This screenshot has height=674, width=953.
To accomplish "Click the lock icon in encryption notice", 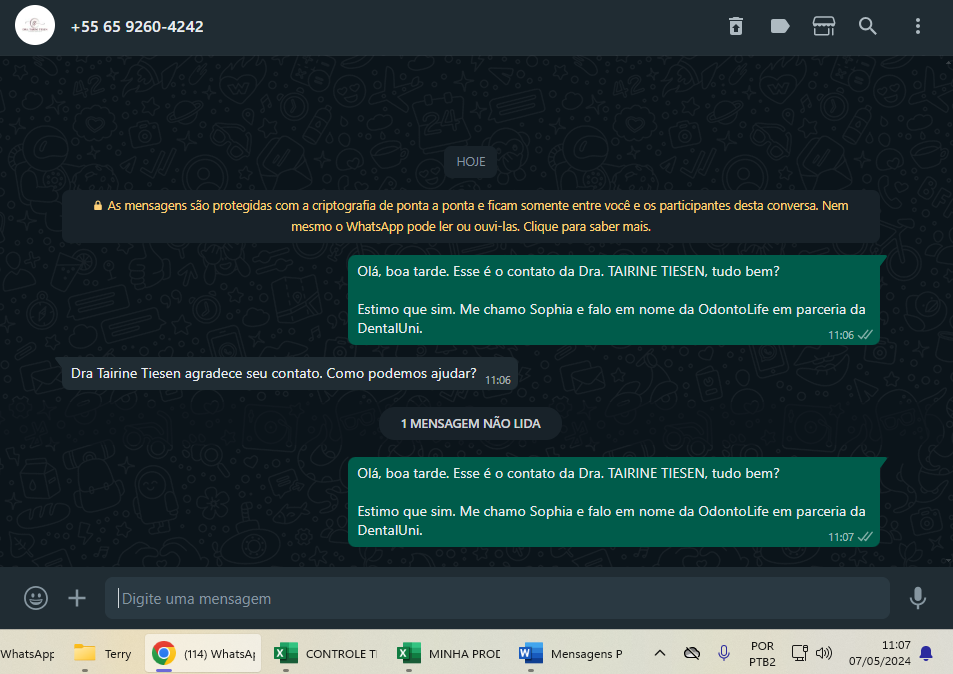I will click(98, 206).
